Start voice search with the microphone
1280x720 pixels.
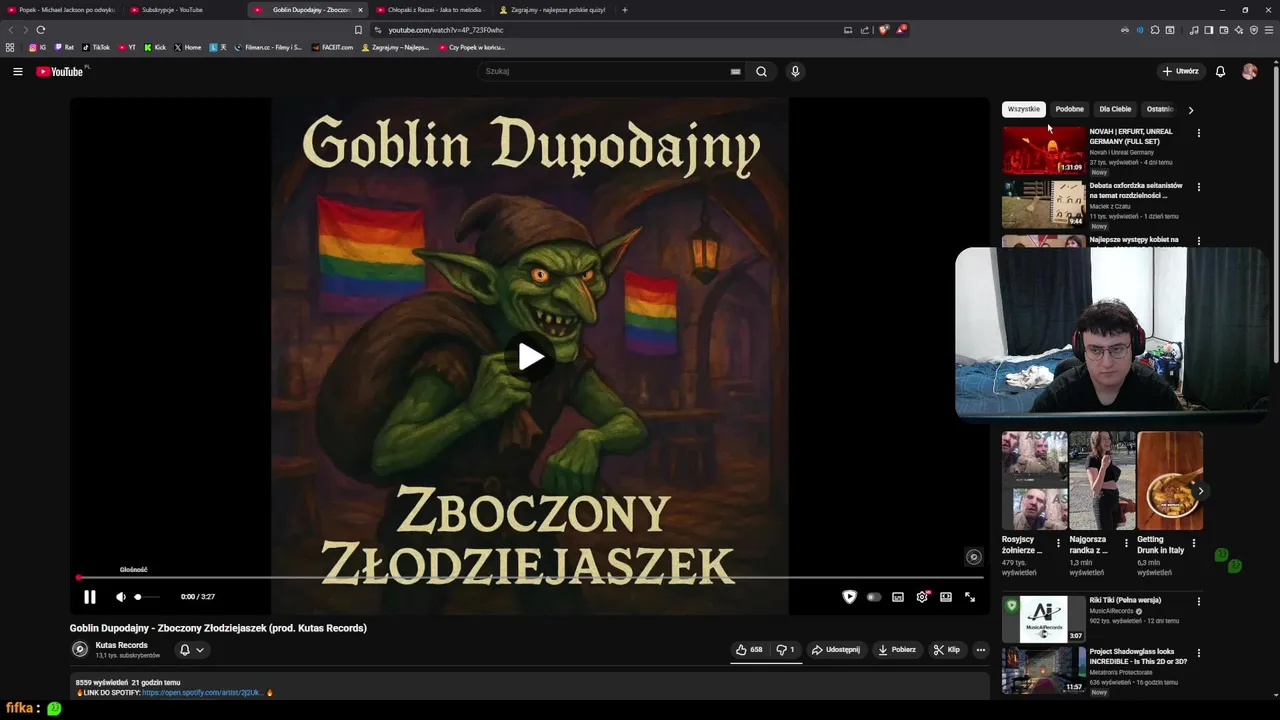[x=795, y=71]
